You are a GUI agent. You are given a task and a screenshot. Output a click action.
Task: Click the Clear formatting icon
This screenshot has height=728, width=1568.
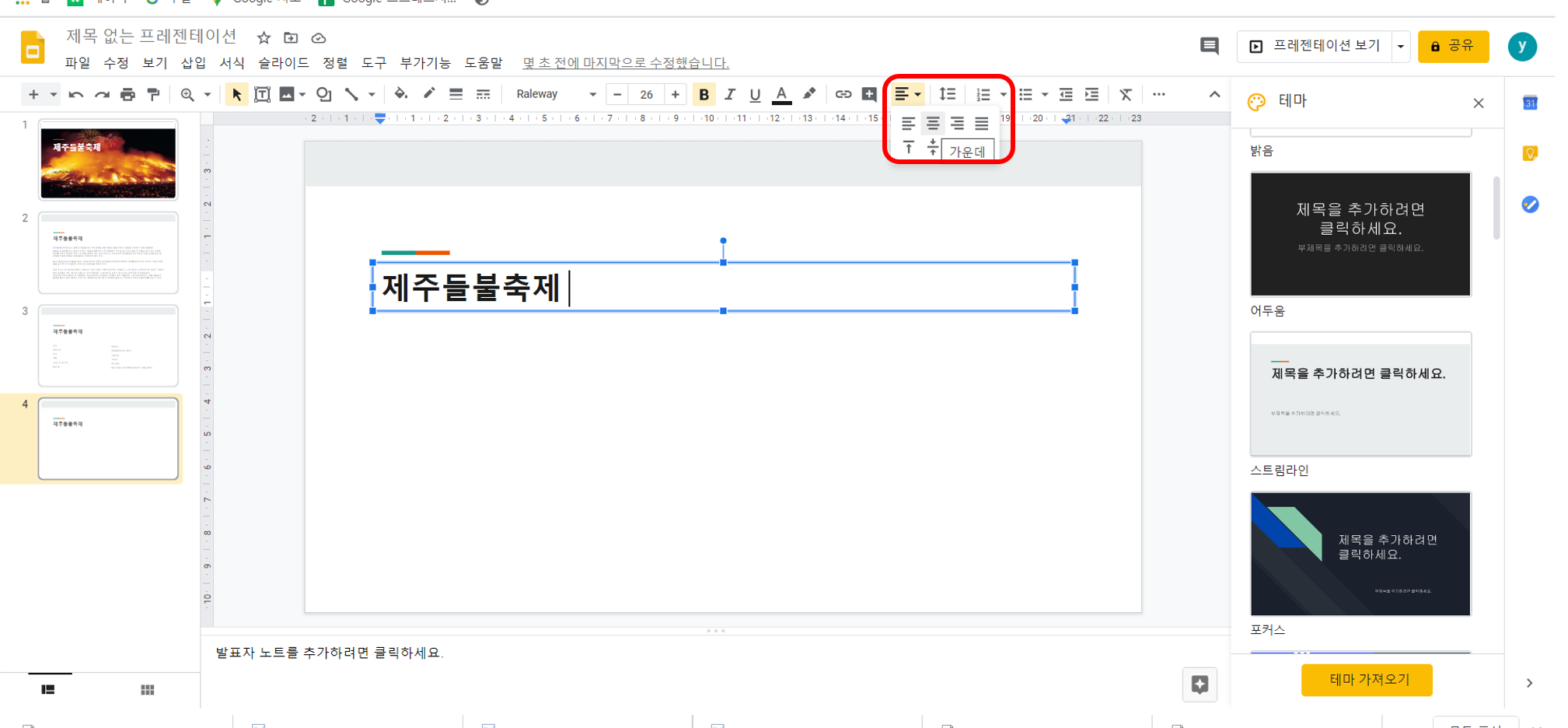pyautogui.click(x=1126, y=94)
